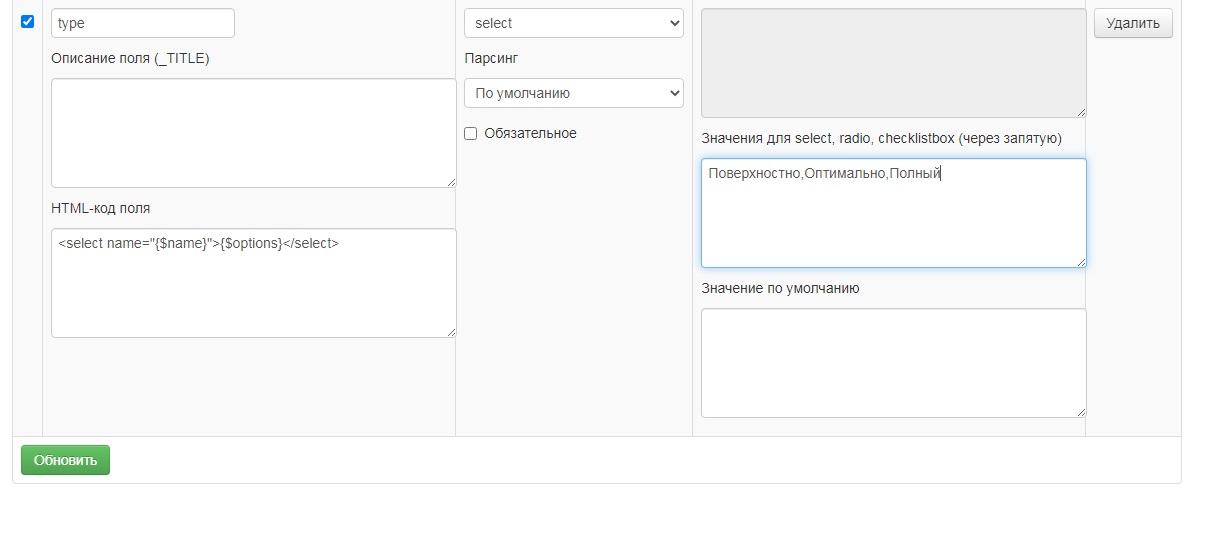Click in the HTML-код поля textarea

[254, 283]
